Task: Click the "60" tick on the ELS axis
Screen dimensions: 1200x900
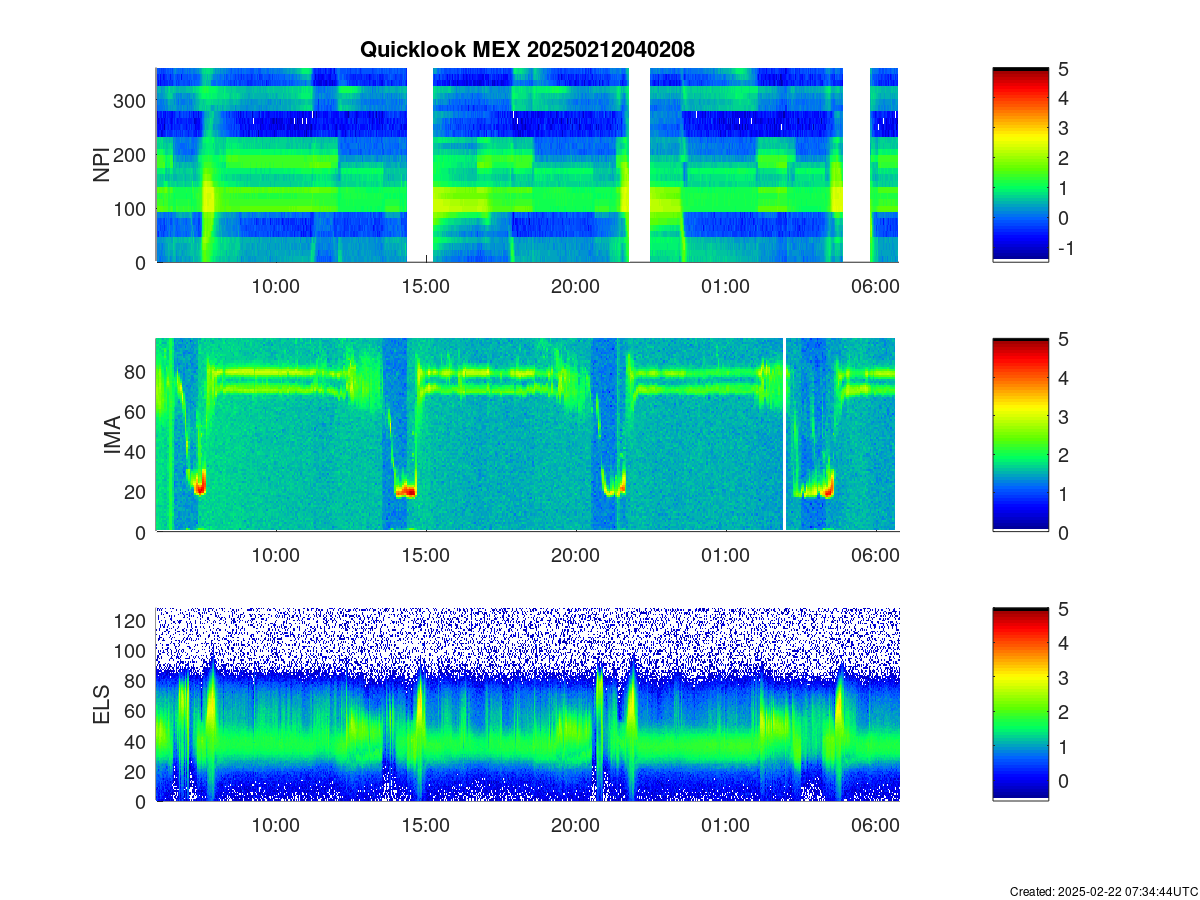Action: click(136, 711)
